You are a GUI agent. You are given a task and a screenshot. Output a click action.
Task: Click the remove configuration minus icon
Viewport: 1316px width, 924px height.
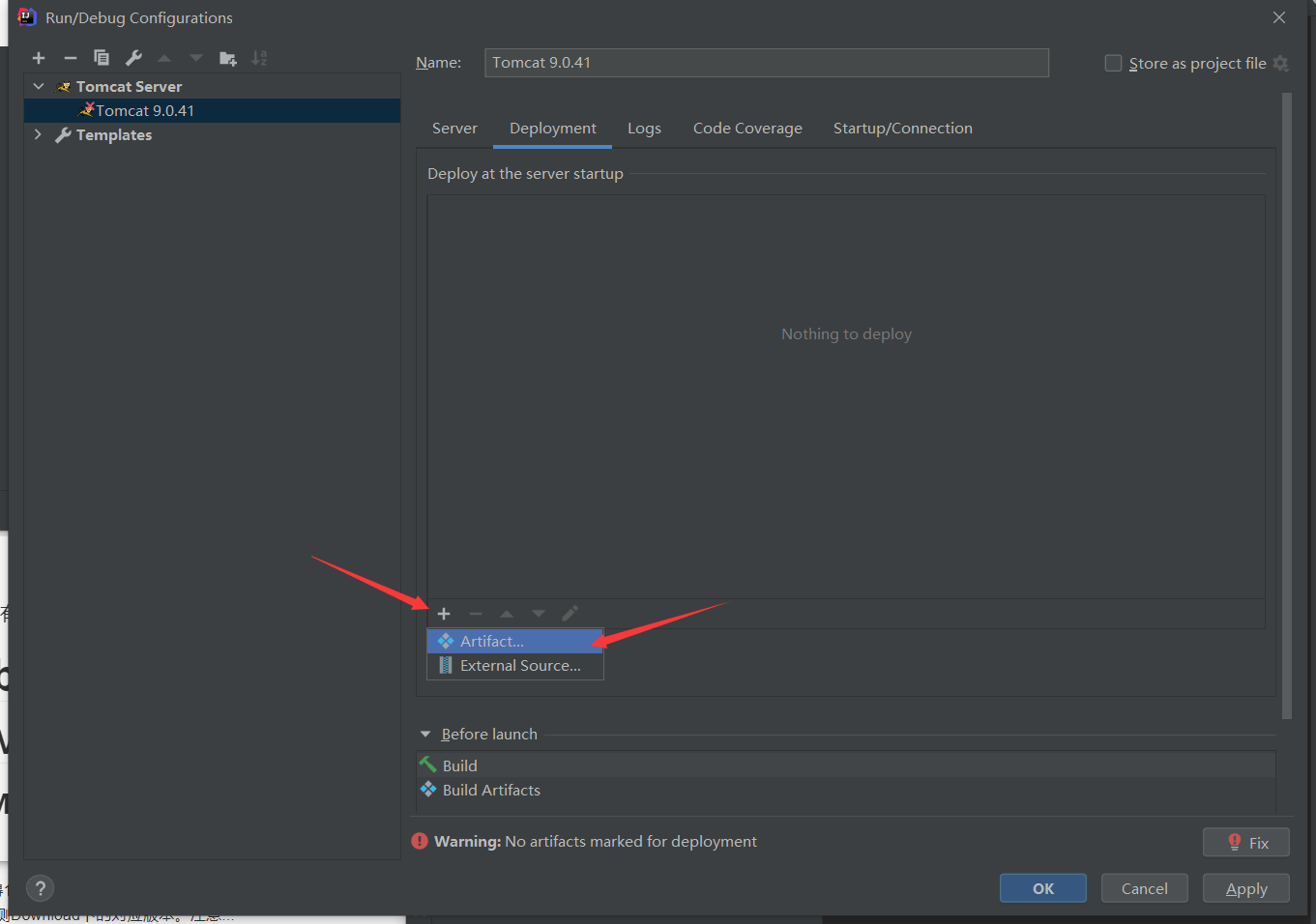70,58
